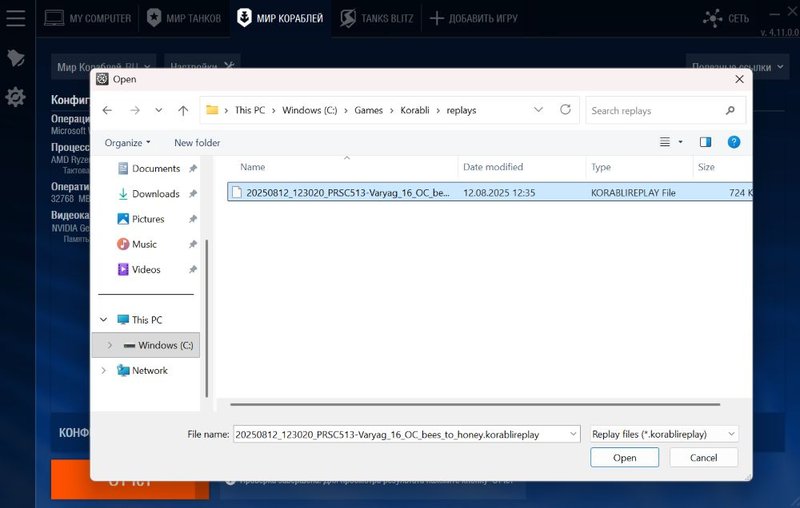The image size is (800, 508).
Task: Click the hamburger menu icon
Action: click(x=15, y=18)
